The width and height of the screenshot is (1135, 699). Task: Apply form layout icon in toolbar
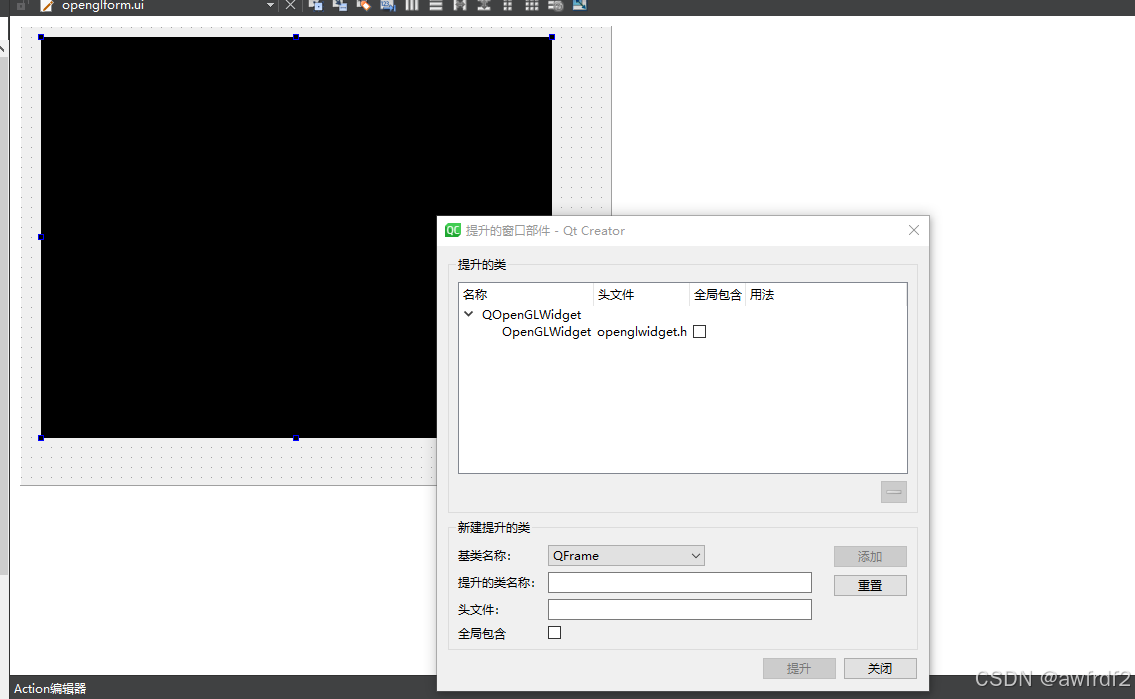click(507, 5)
